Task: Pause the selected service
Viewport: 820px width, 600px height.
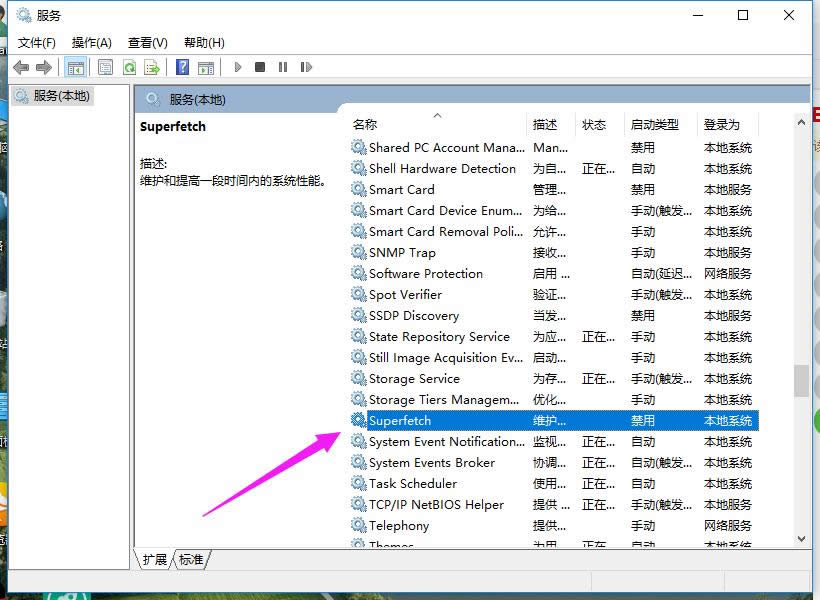Action: click(x=283, y=66)
